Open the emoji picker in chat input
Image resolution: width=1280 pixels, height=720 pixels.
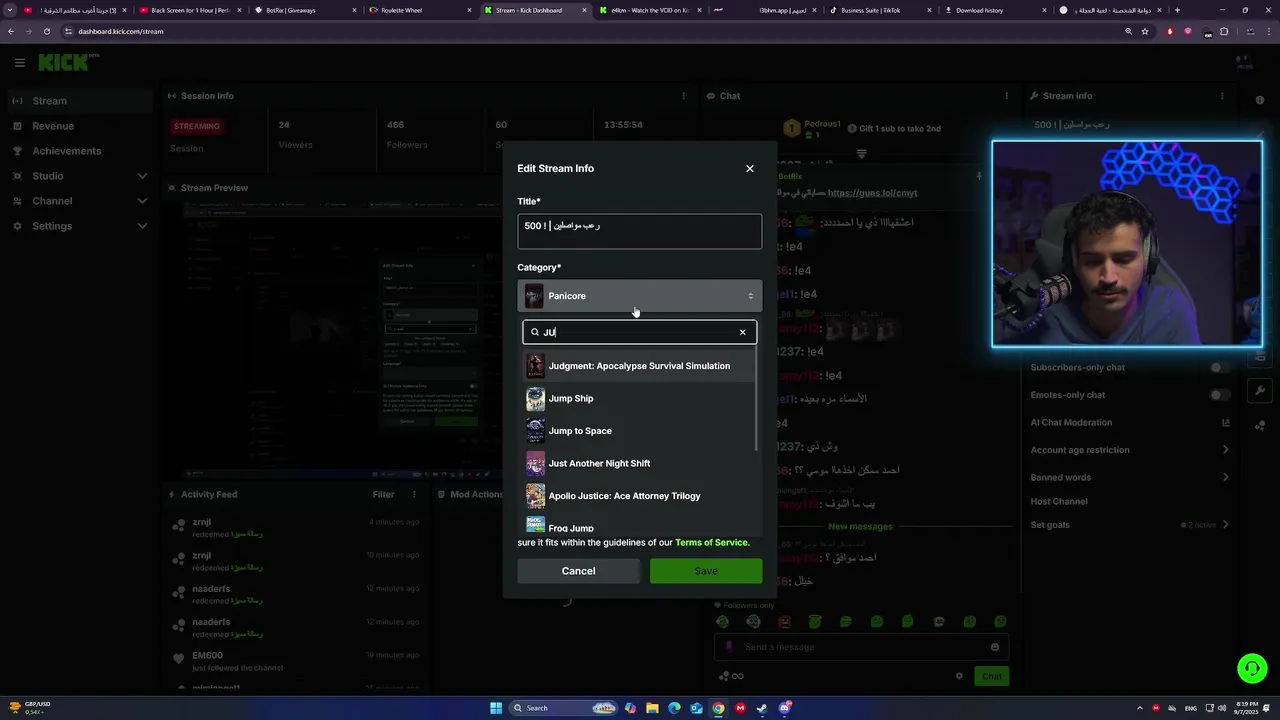[995, 647]
